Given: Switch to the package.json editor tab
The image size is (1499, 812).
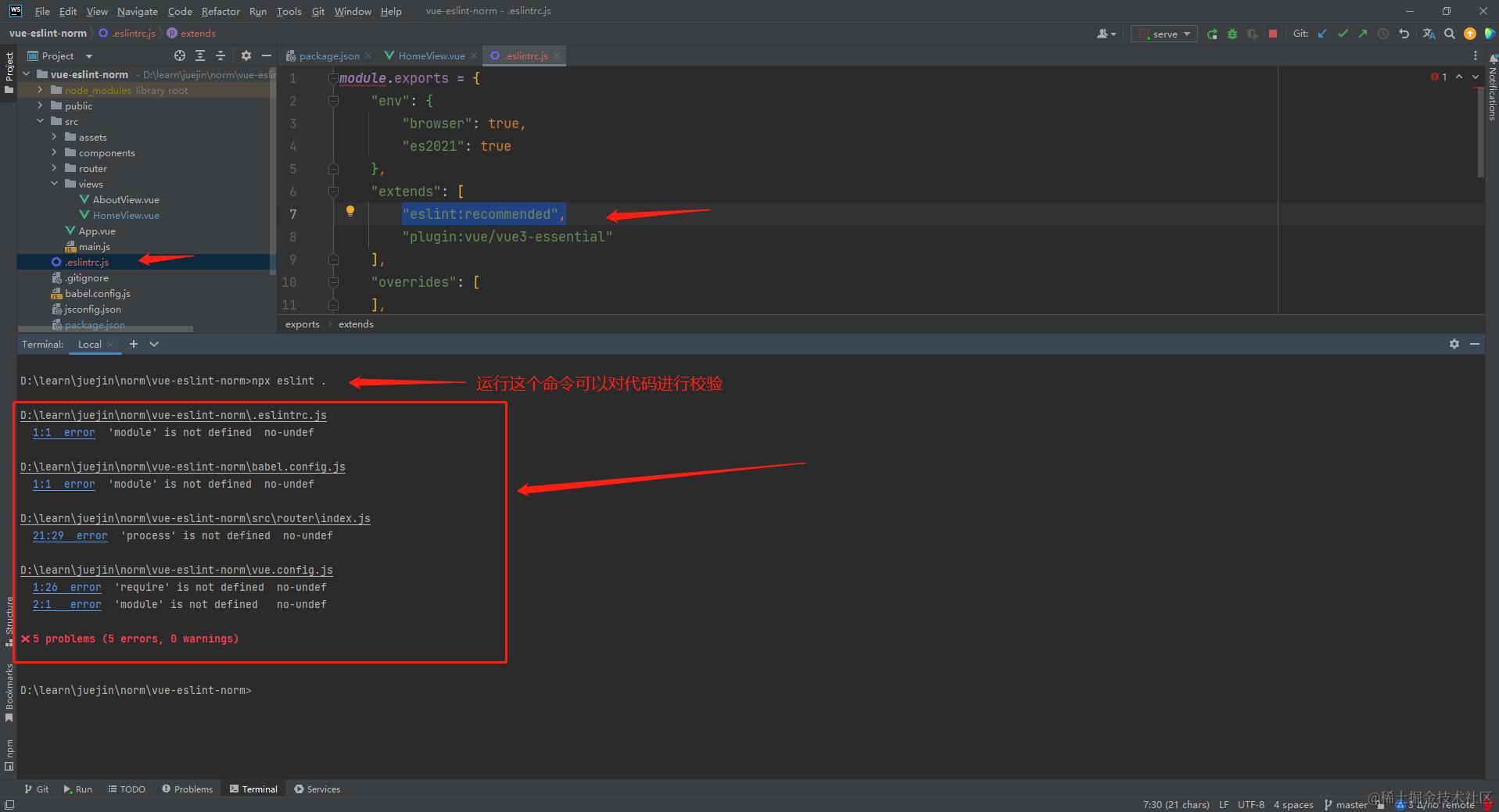Looking at the screenshot, I should [328, 55].
